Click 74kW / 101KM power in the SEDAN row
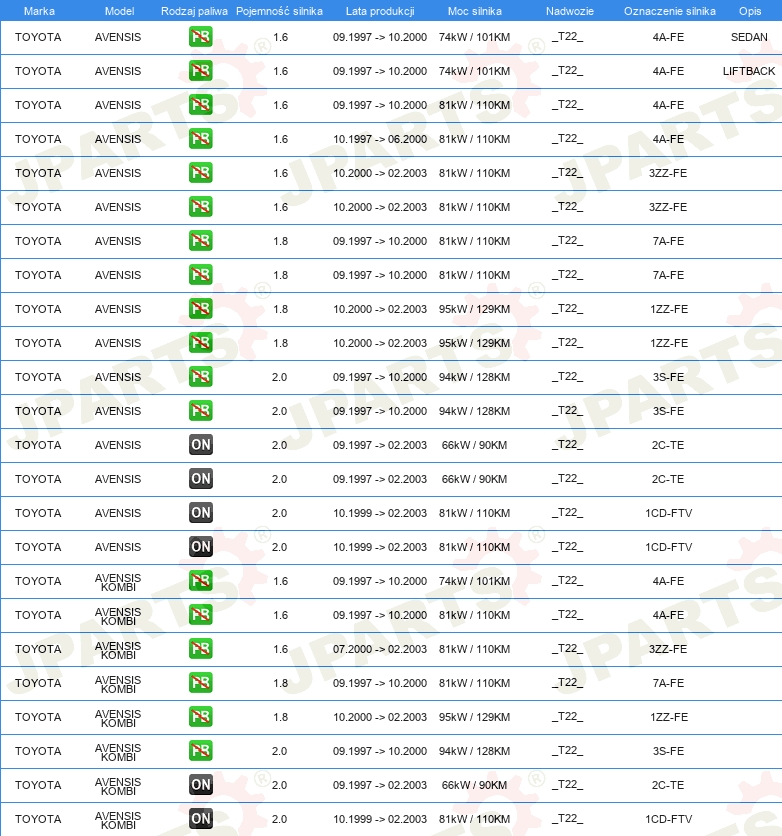This screenshot has height=836, width=782. point(474,37)
